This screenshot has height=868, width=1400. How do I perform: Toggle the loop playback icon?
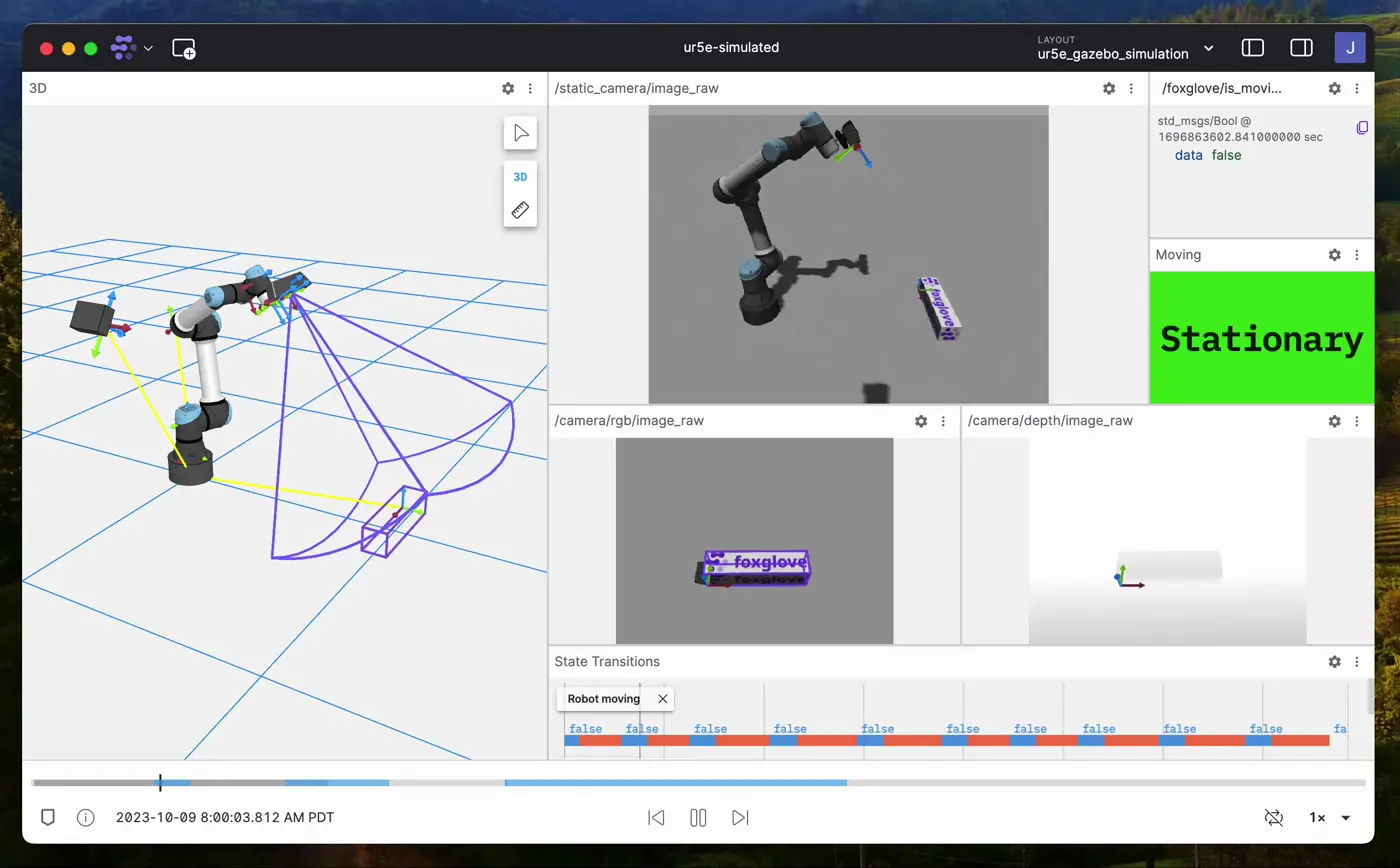[1273, 818]
